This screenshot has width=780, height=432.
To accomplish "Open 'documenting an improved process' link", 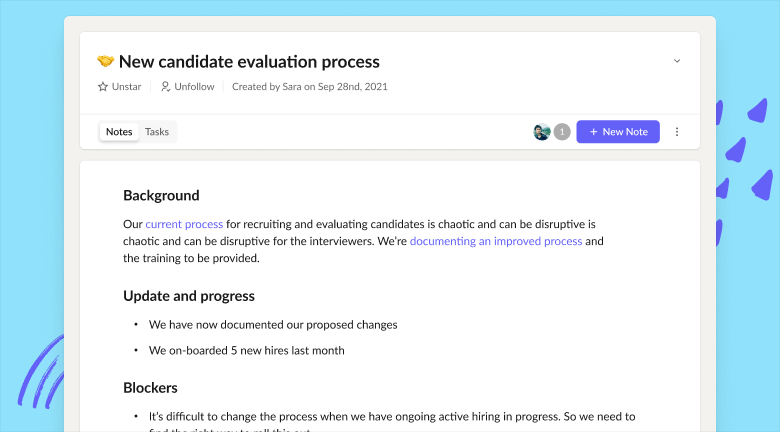I will pos(496,241).
